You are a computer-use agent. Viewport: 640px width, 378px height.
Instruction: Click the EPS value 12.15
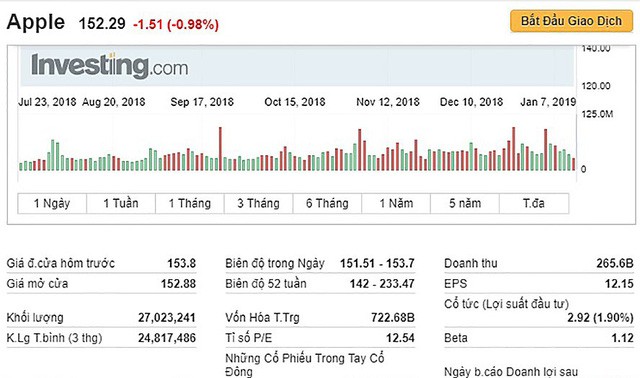tap(619, 284)
